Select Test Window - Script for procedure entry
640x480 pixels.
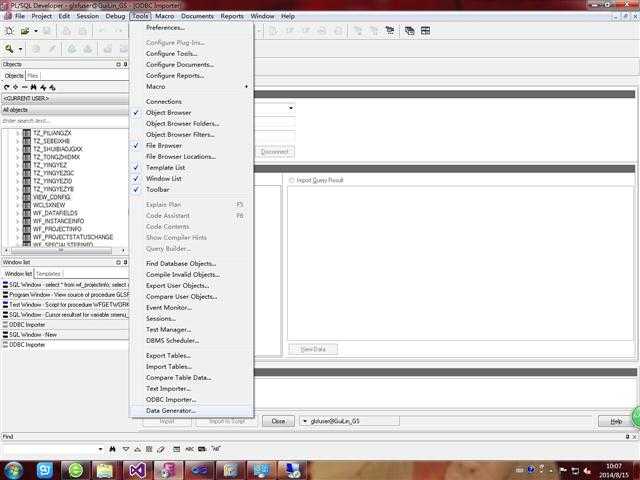pos(65,305)
